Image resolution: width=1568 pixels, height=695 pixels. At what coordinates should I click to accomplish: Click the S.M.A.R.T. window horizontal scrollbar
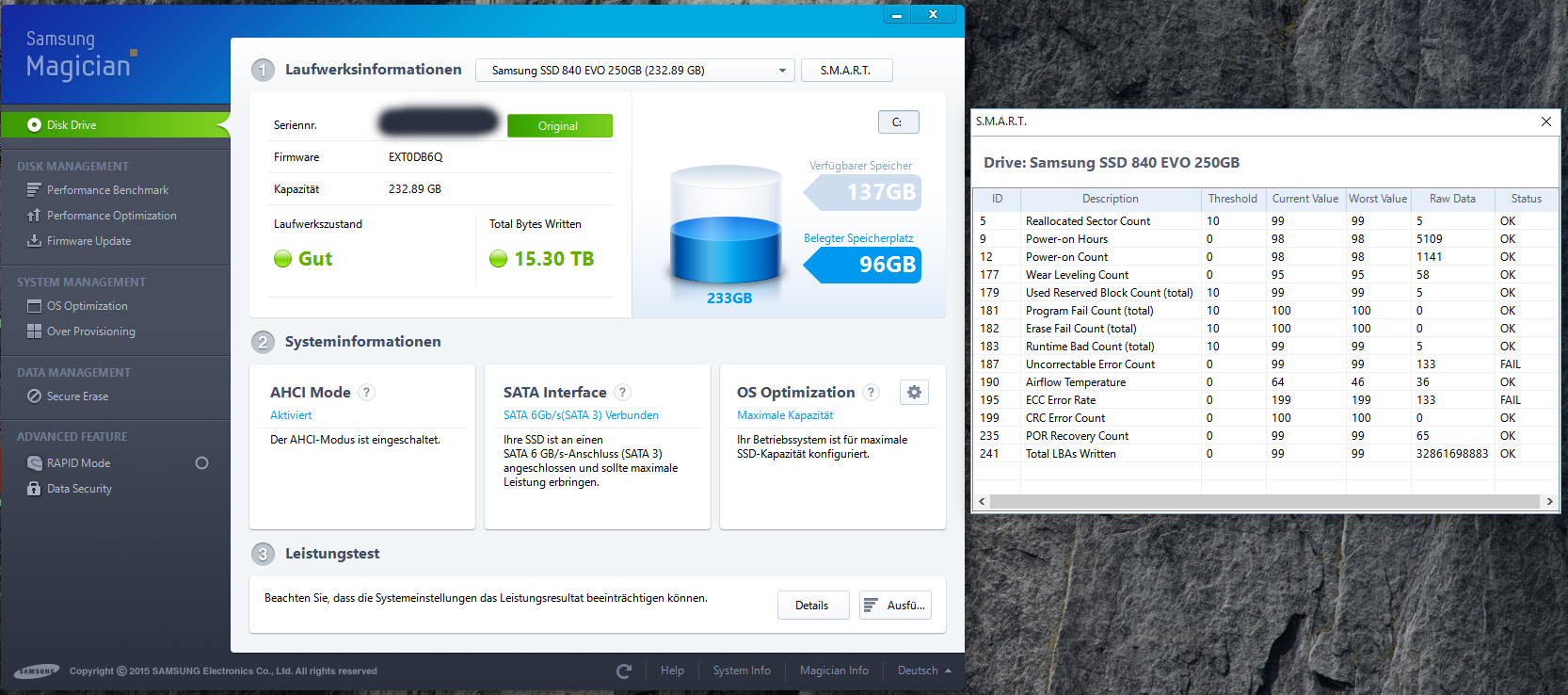pyautogui.click(x=1265, y=501)
